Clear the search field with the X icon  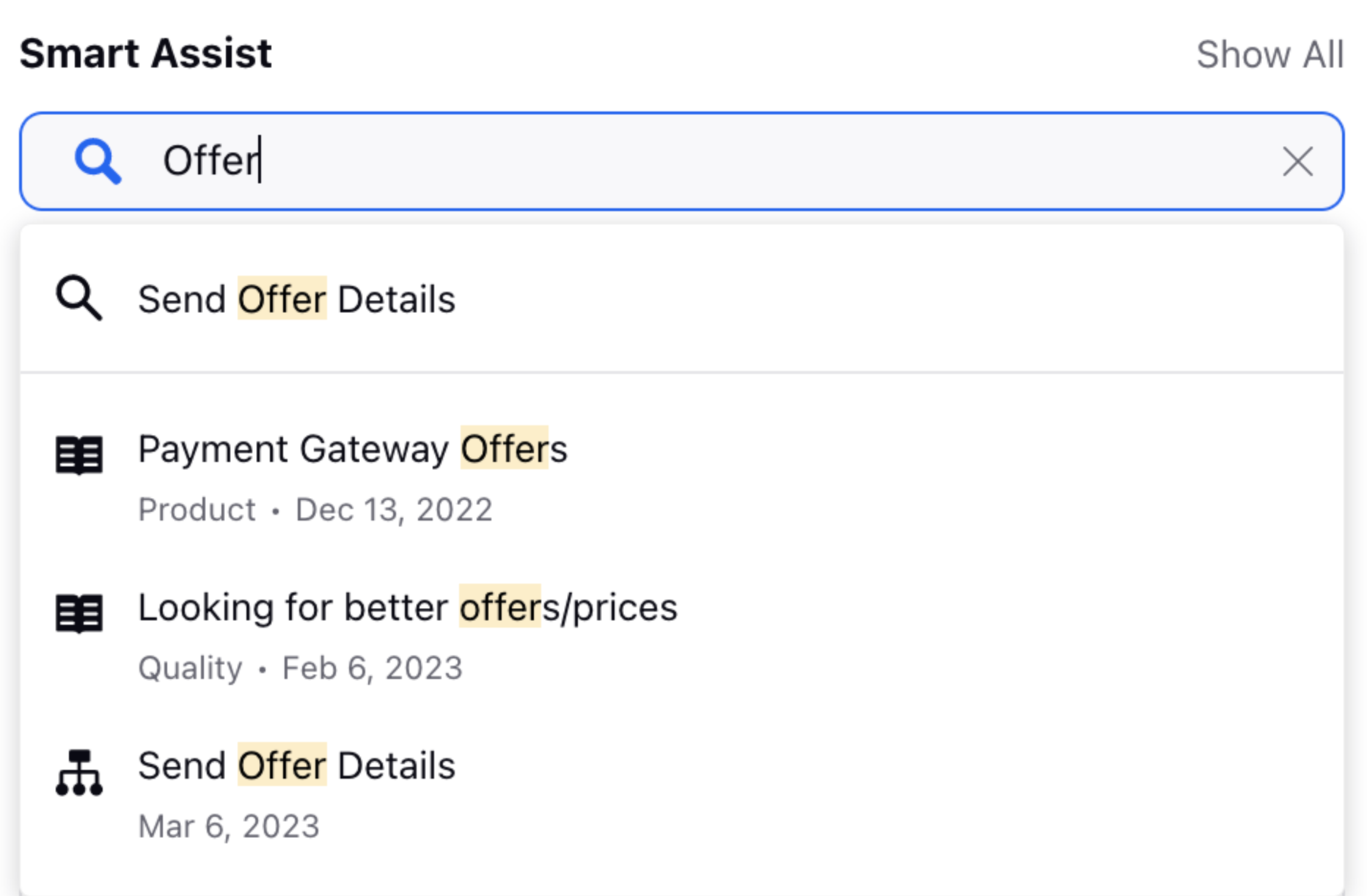click(1297, 161)
